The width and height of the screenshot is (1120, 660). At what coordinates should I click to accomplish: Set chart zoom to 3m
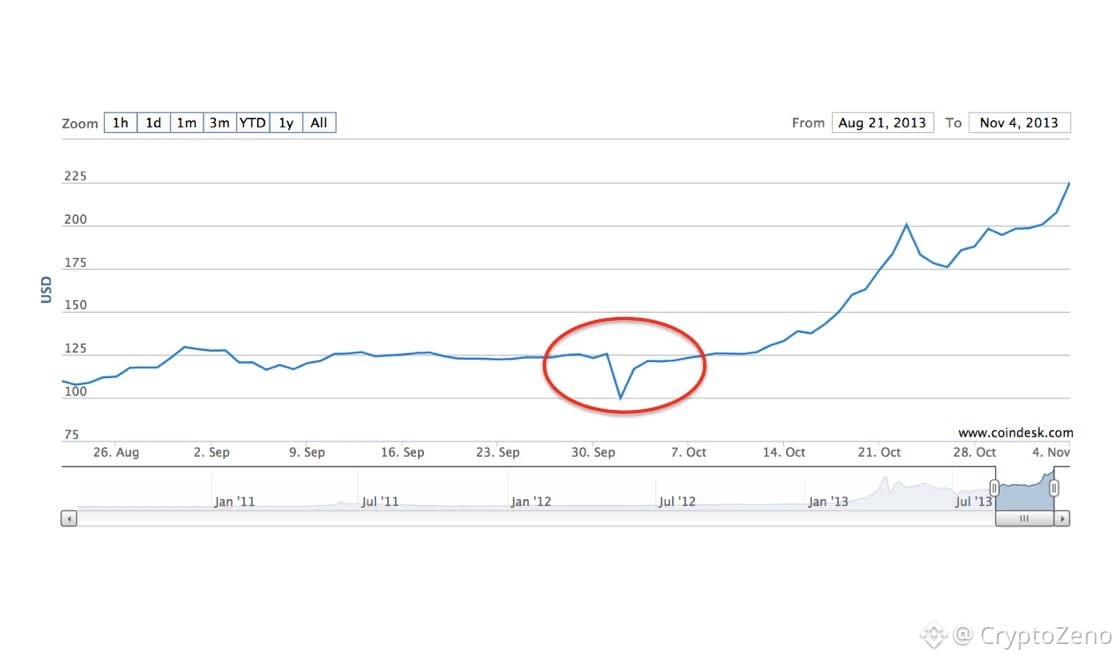pos(220,123)
